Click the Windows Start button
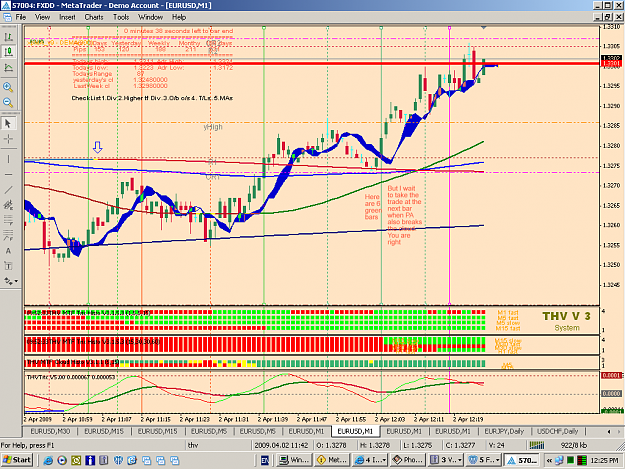Image resolution: width=625 pixels, height=469 pixels. tap(17, 460)
